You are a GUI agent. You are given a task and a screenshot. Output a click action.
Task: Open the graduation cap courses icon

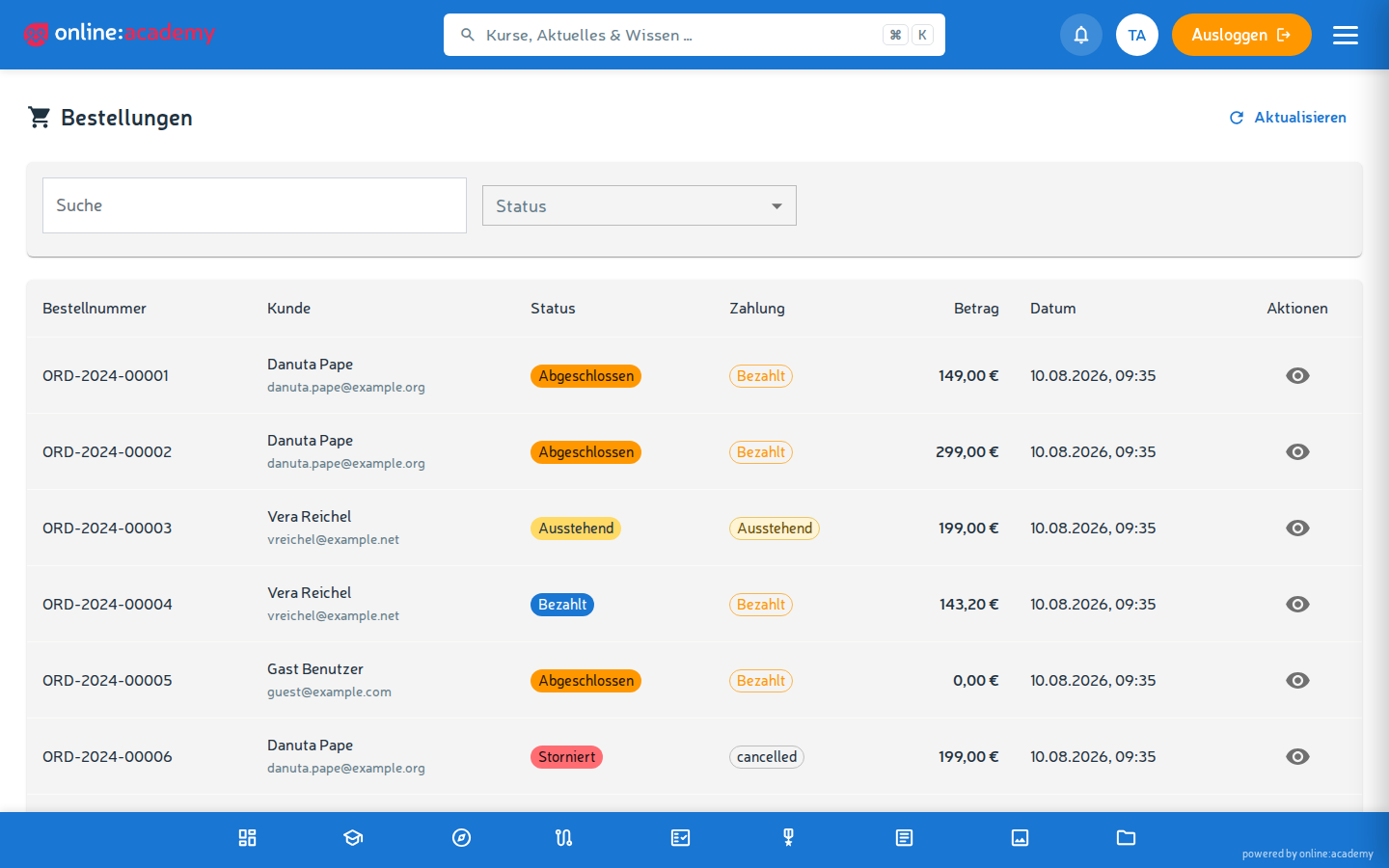(x=353, y=838)
